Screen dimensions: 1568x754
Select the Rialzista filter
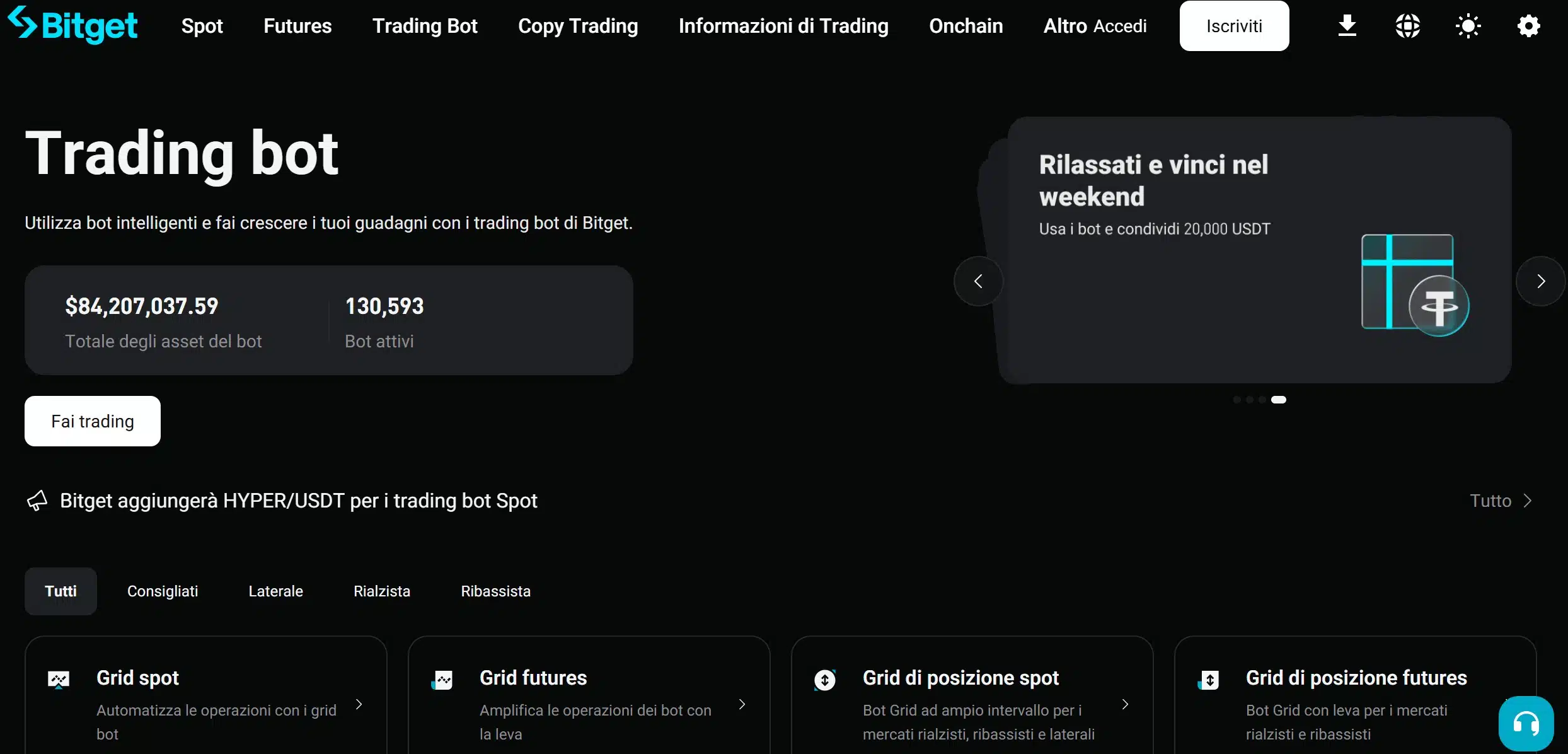click(x=382, y=591)
